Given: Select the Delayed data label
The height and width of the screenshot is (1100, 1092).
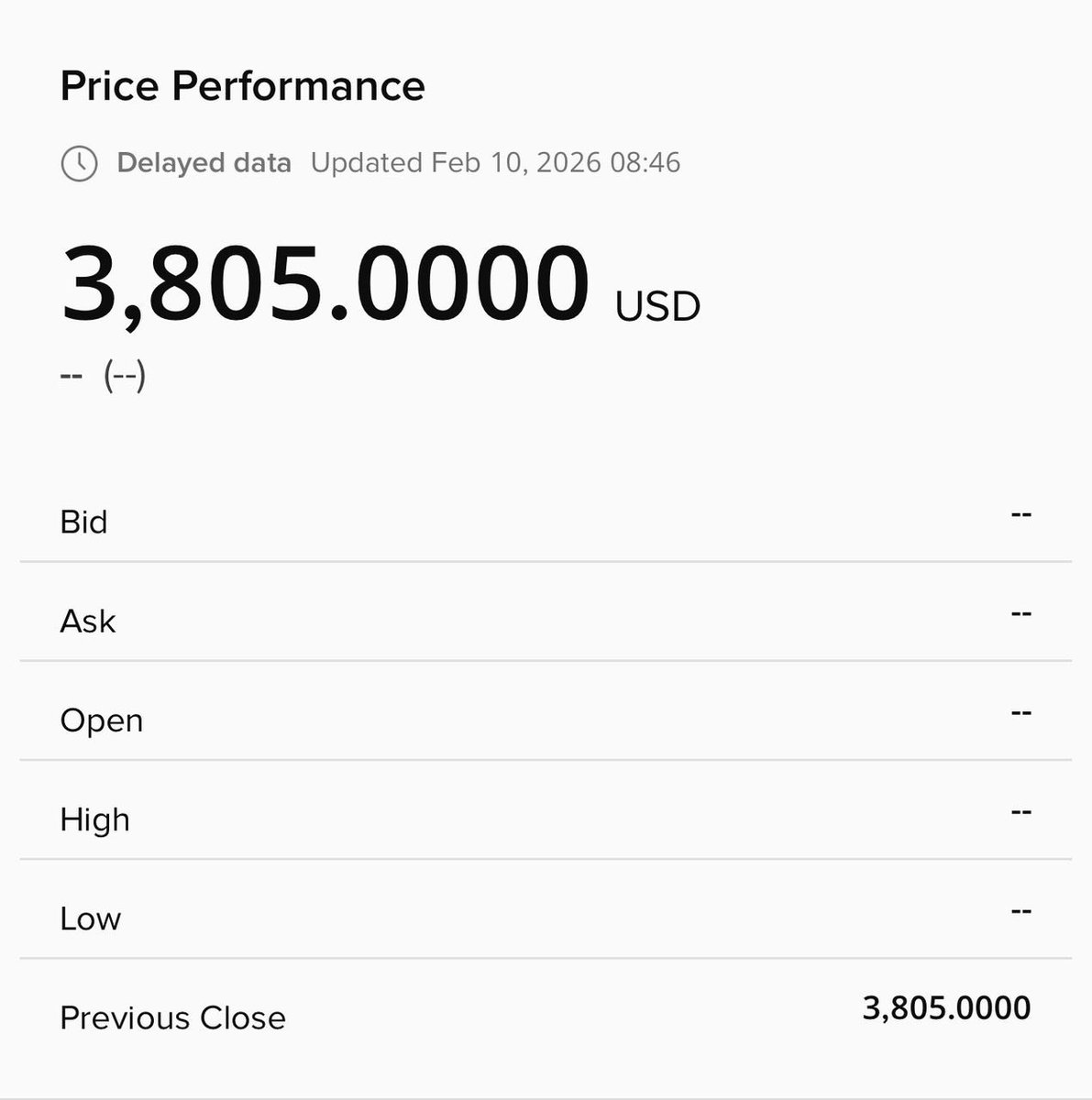Looking at the screenshot, I should tap(204, 163).
